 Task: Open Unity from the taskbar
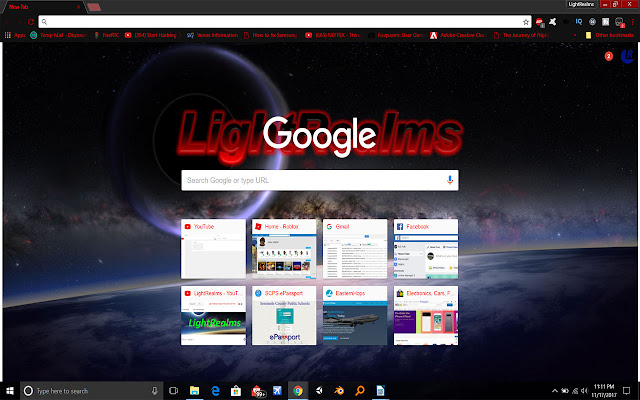coord(319,391)
